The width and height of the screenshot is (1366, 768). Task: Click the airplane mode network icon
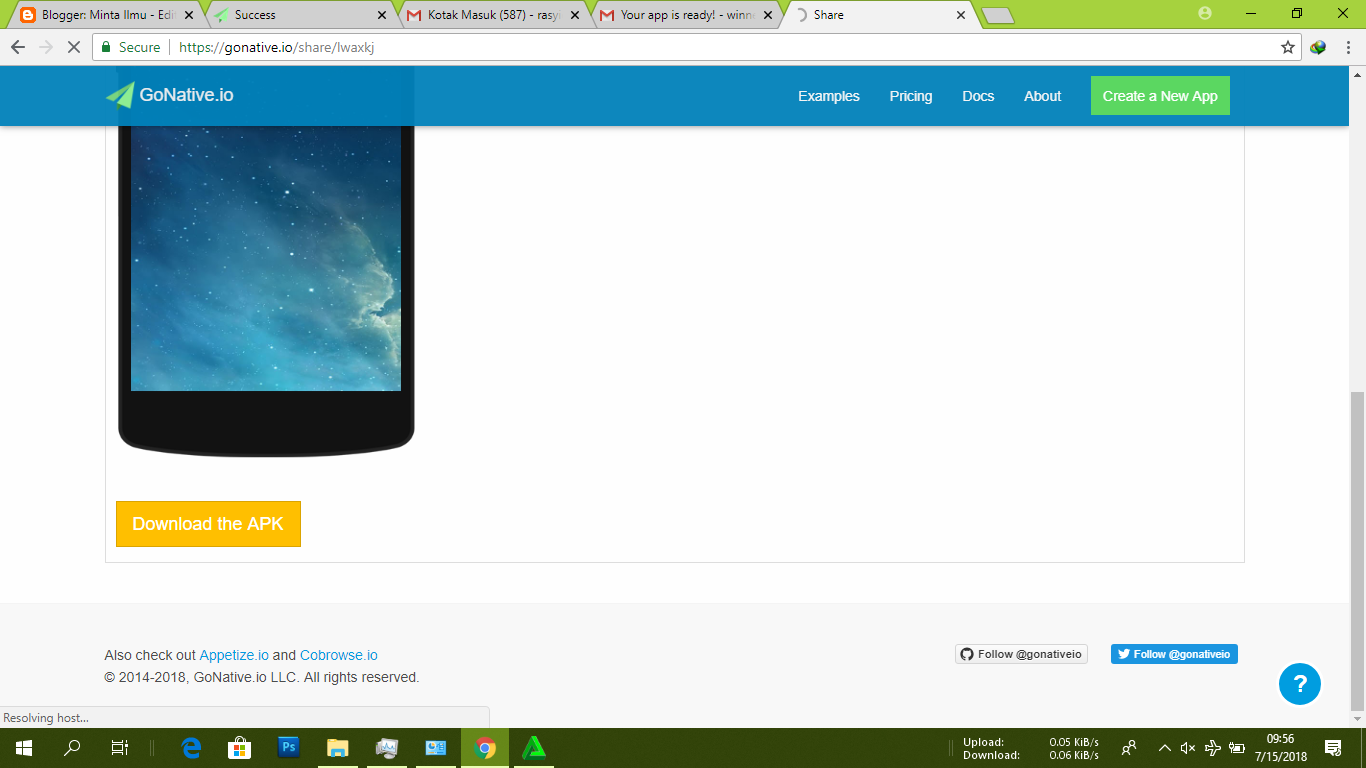click(x=1212, y=748)
